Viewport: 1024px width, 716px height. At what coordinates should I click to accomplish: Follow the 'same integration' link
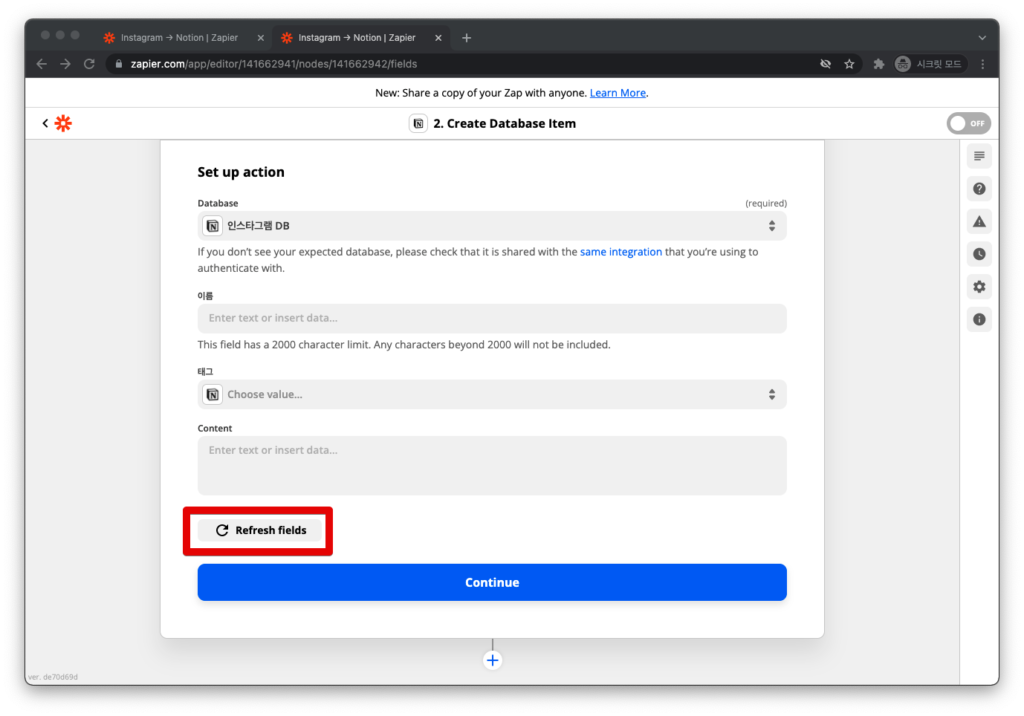point(620,252)
